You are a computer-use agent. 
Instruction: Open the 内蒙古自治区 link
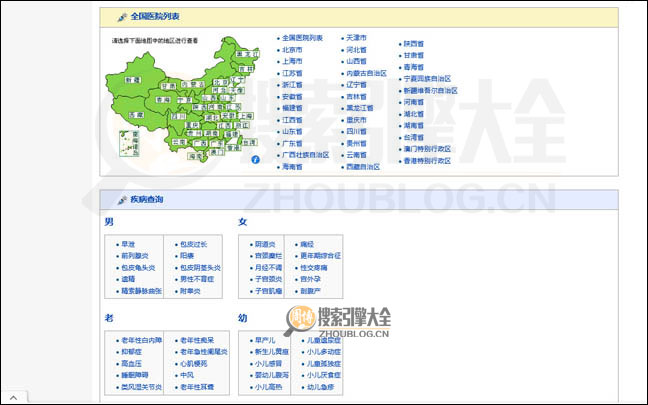tap(367, 73)
